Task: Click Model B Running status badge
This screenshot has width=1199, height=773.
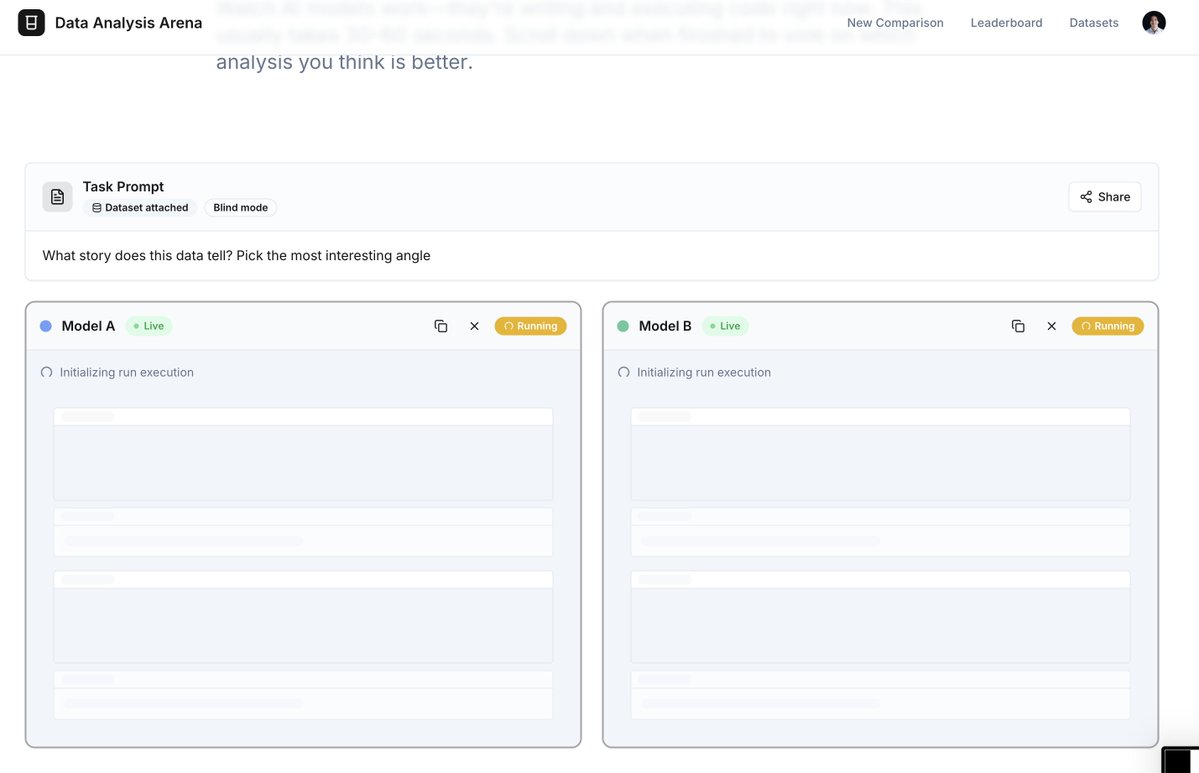Action: point(1107,326)
